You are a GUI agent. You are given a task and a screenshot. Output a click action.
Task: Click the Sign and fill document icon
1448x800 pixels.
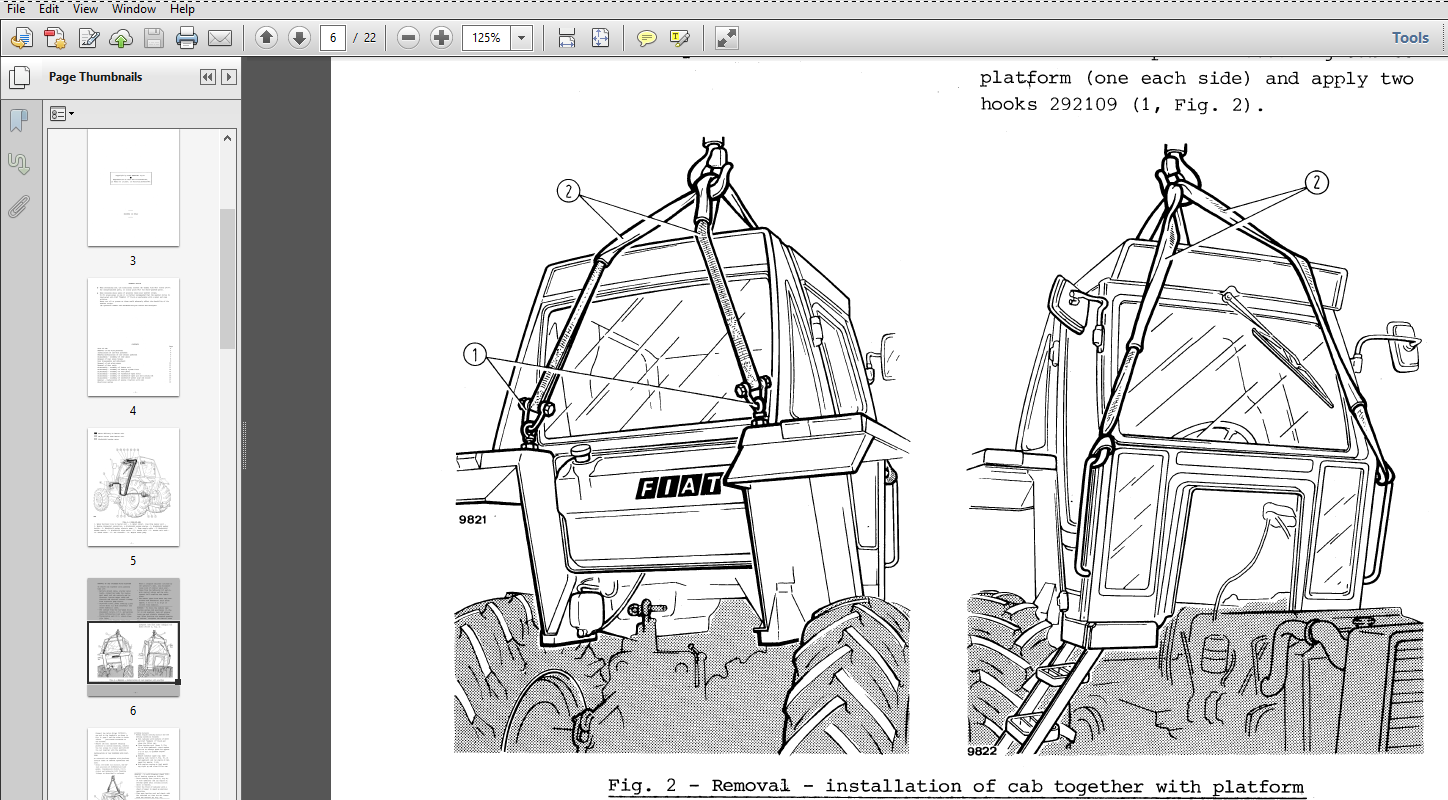tap(88, 38)
